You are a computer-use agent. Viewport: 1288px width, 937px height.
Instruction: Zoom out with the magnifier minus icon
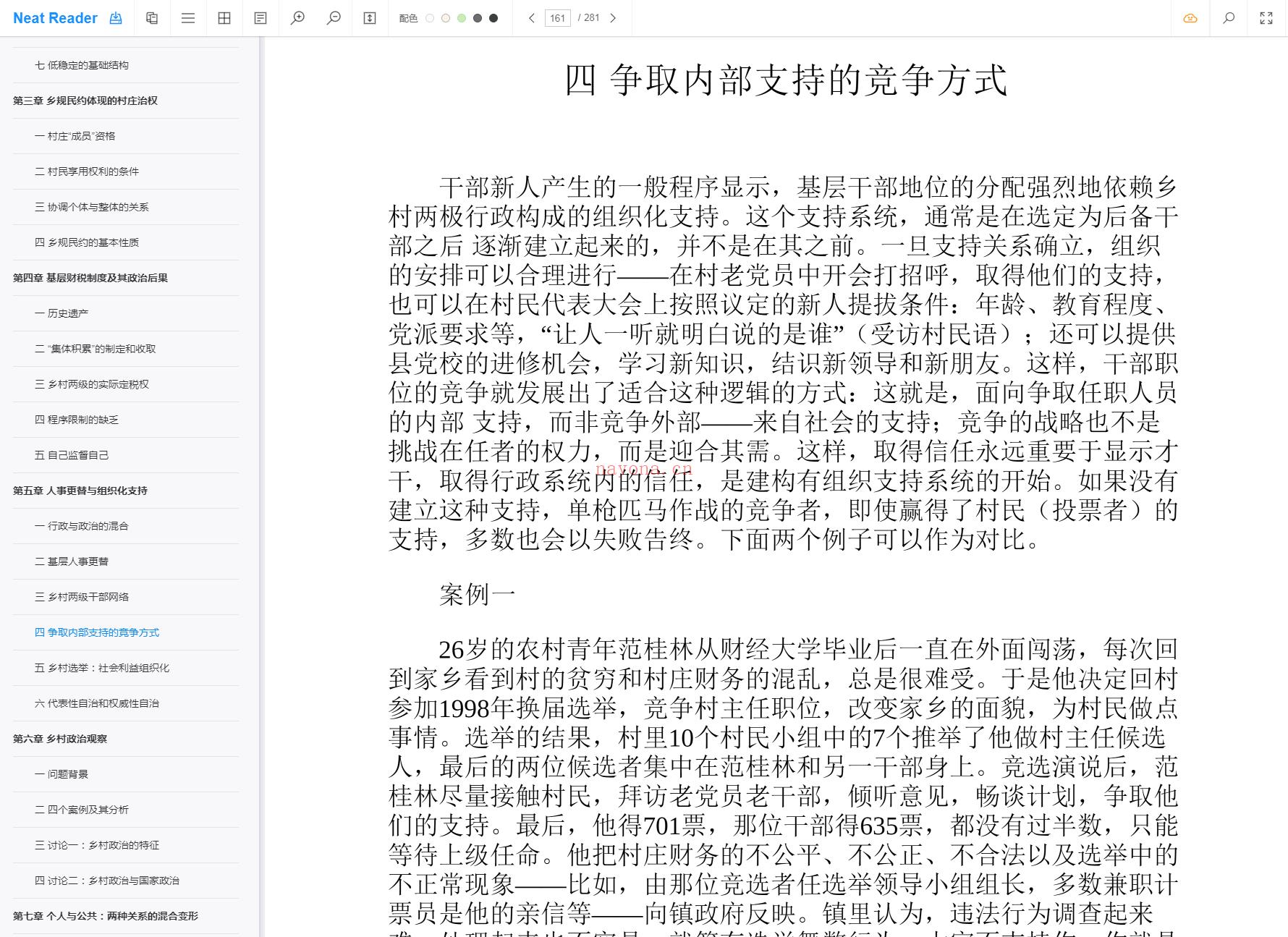[x=334, y=18]
